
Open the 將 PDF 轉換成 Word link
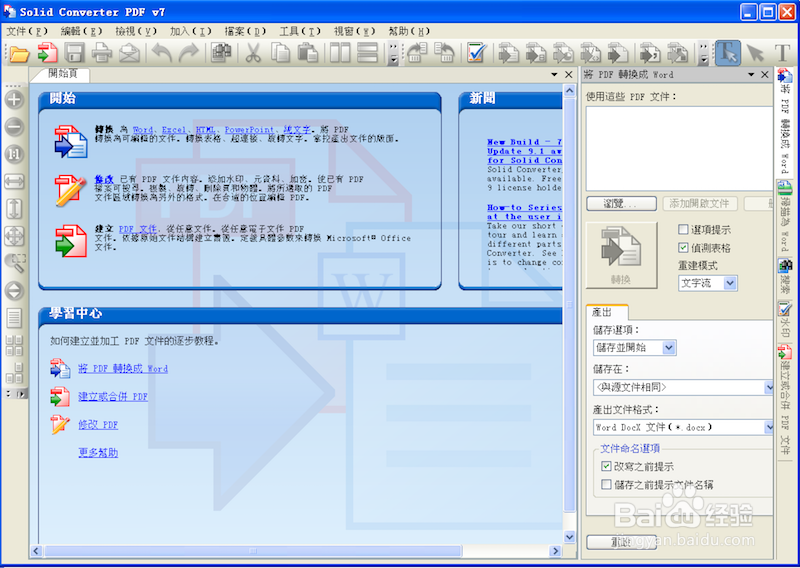point(123,368)
